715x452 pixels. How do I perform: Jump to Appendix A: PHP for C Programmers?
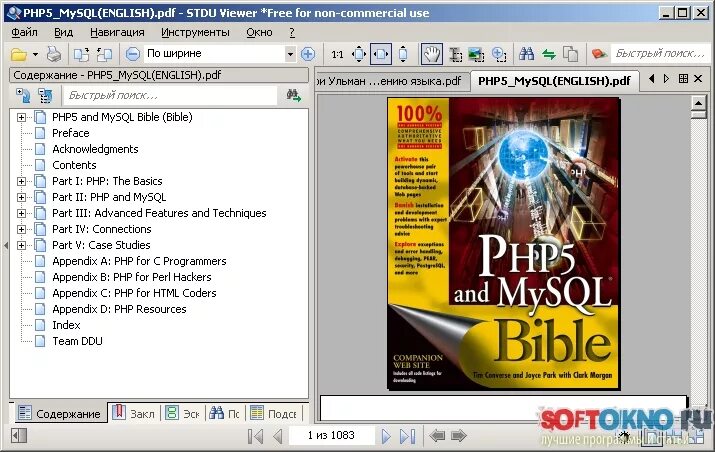(x=139, y=261)
